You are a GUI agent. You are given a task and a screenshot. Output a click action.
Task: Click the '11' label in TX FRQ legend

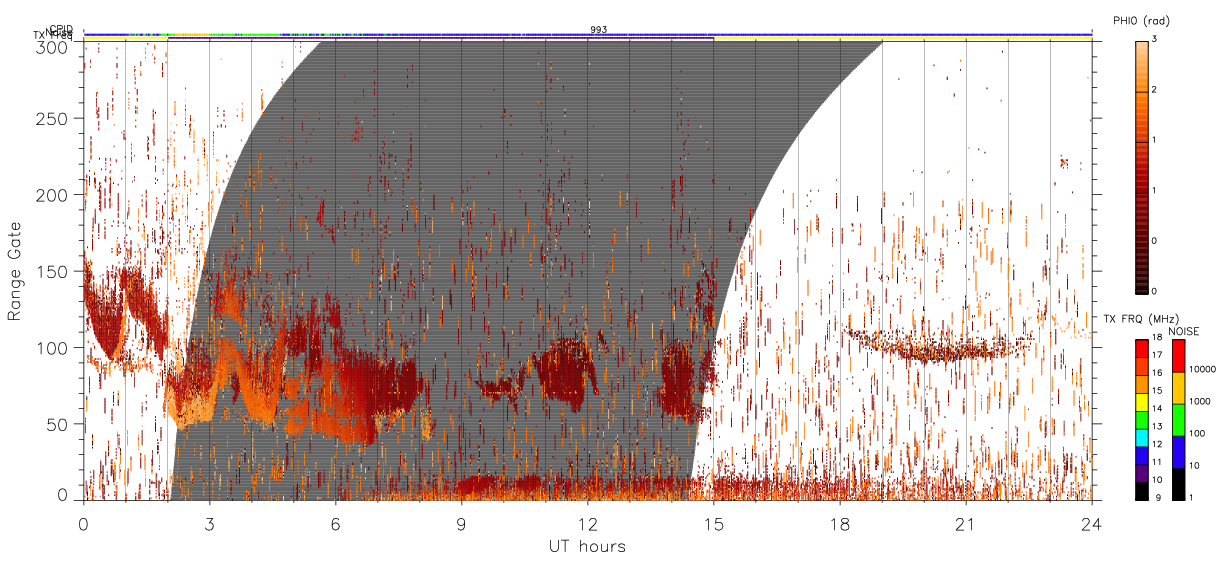click(1159, 464)
